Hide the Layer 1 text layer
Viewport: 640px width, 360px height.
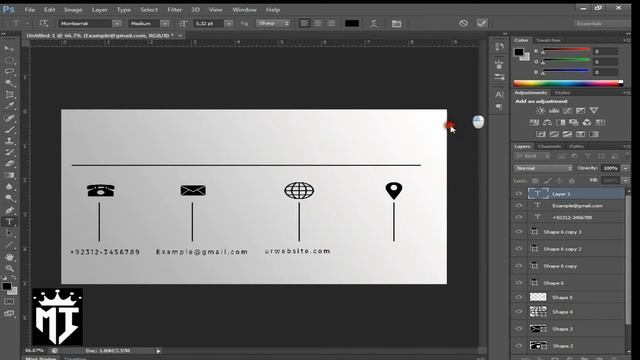pos(519,194)
